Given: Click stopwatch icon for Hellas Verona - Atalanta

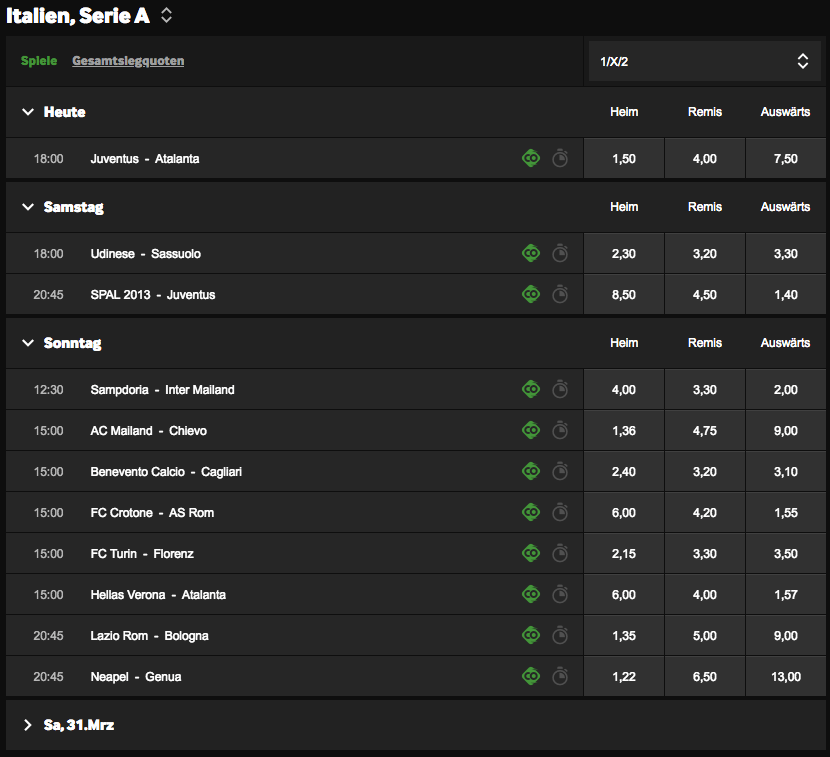Looking at the screenshot, I should (560, 594).
